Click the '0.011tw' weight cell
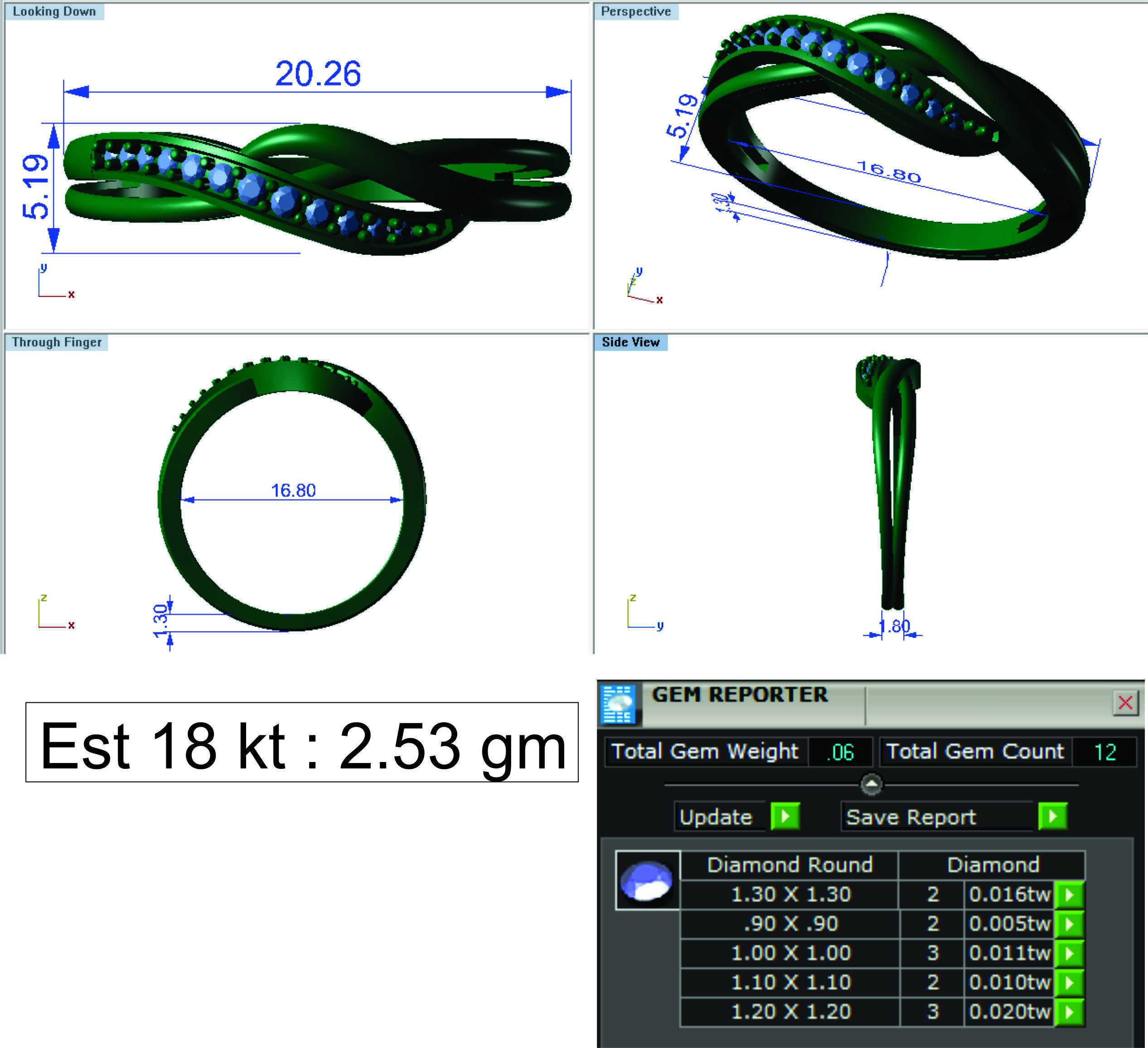This screenshot has height=1048, width=1148. [1010, 953]
